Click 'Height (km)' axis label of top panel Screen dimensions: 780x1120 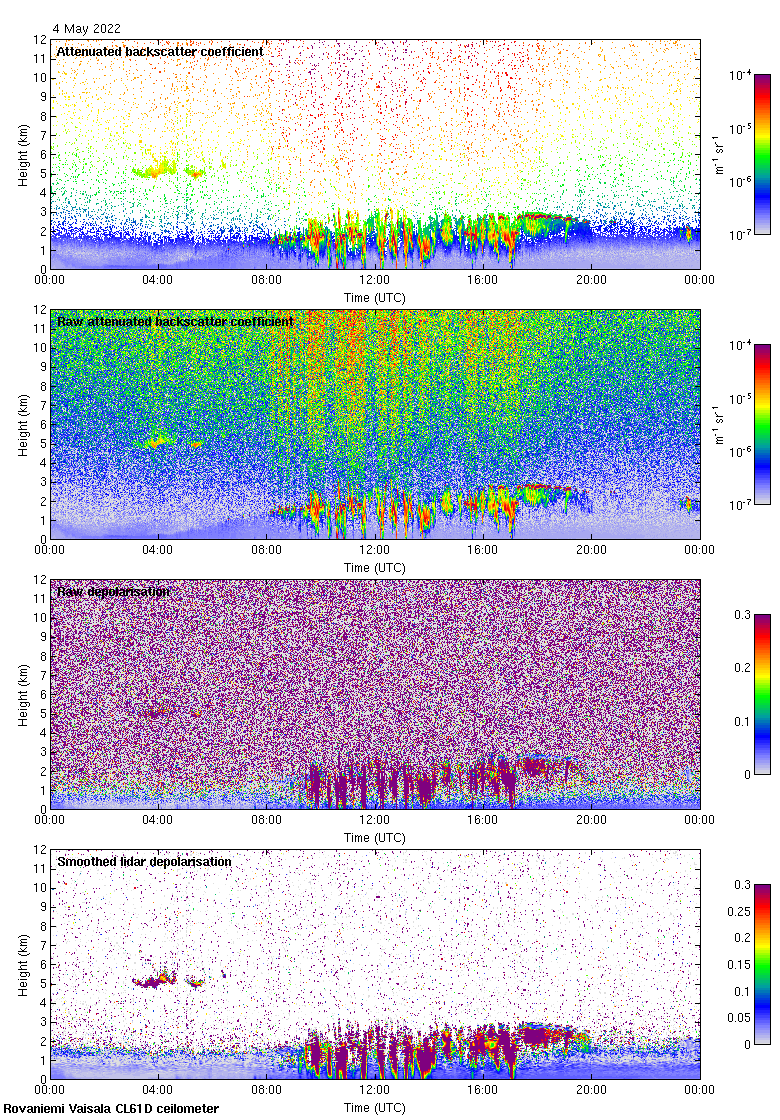tap(22, 155)
